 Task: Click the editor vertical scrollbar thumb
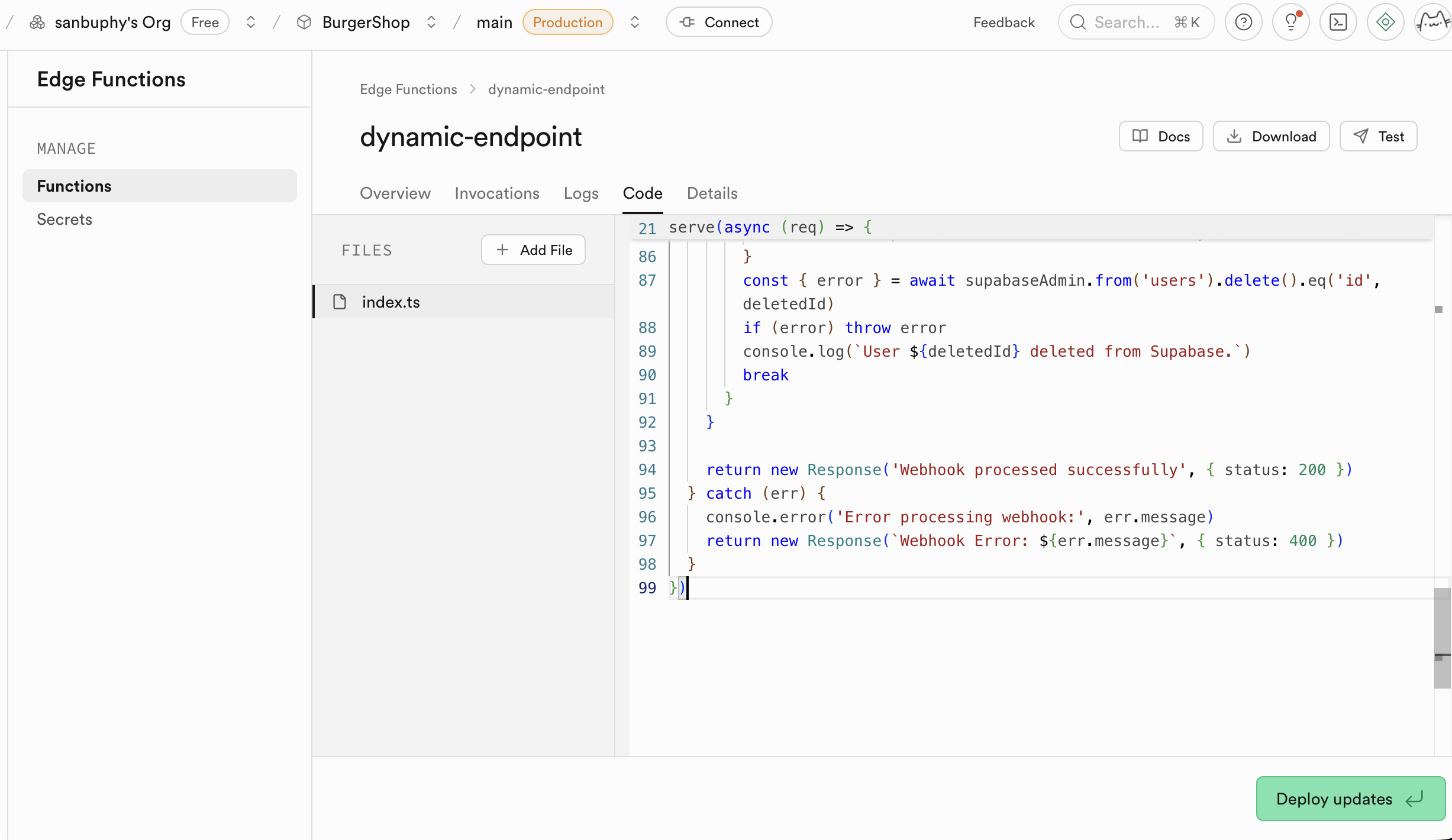1442,638
